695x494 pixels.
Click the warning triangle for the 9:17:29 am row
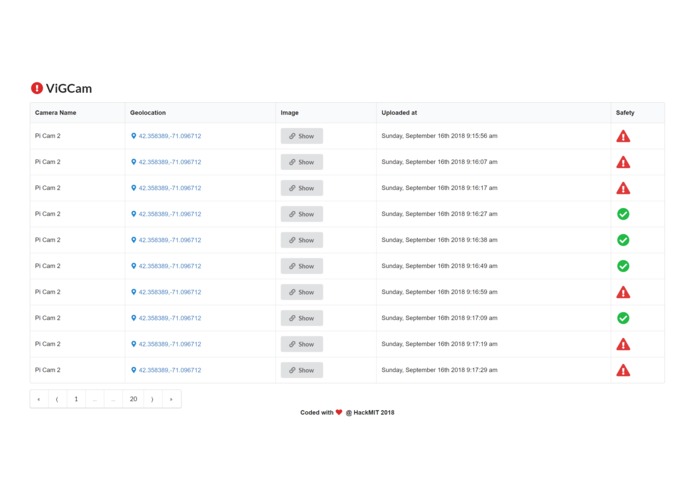click(623, 370)
